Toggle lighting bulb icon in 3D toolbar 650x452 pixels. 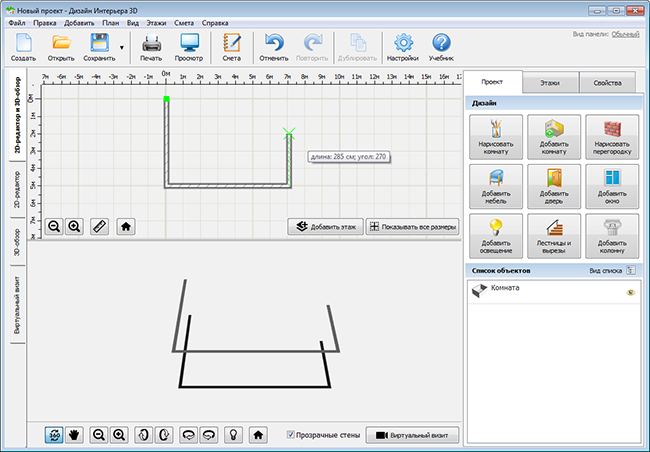(233, 435)
